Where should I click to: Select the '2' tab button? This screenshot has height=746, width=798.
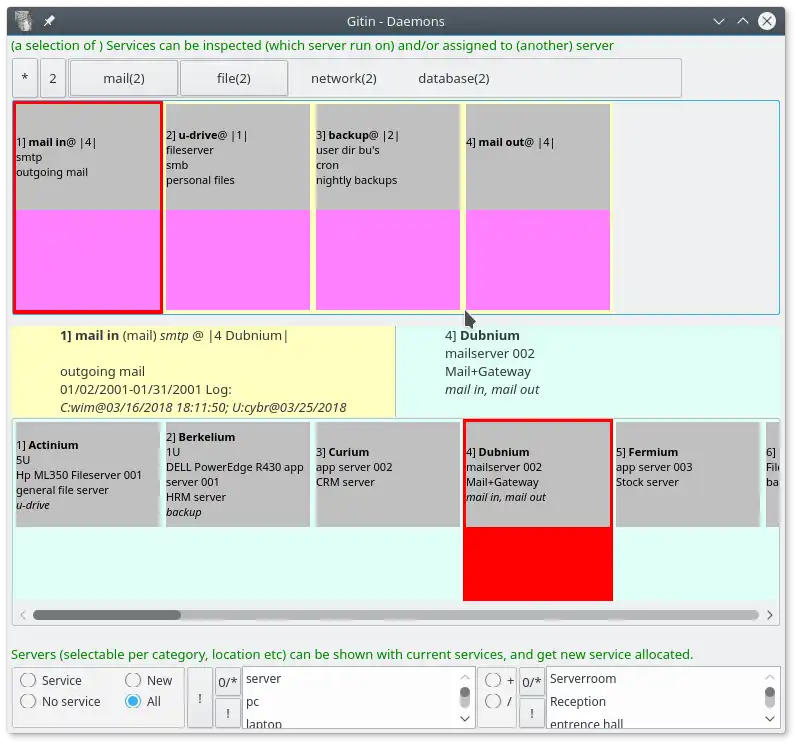[53, 78]
